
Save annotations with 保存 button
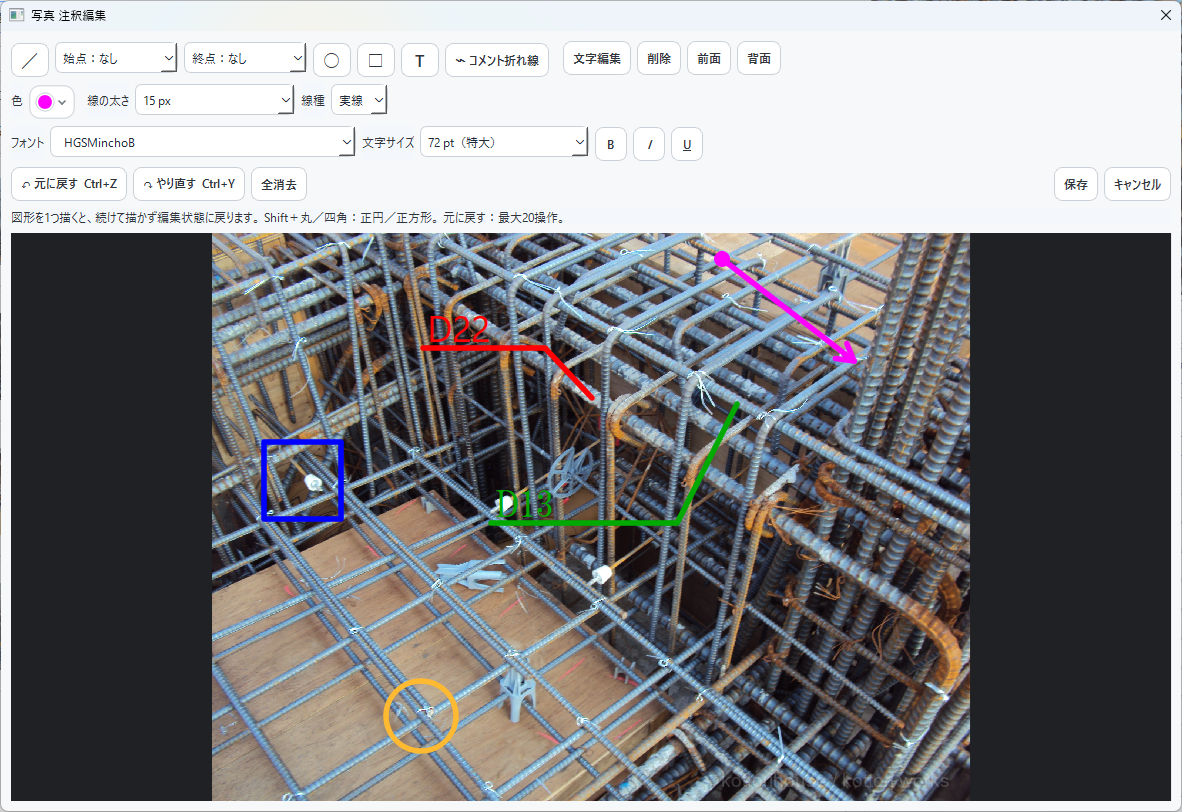pos(1076,184)
